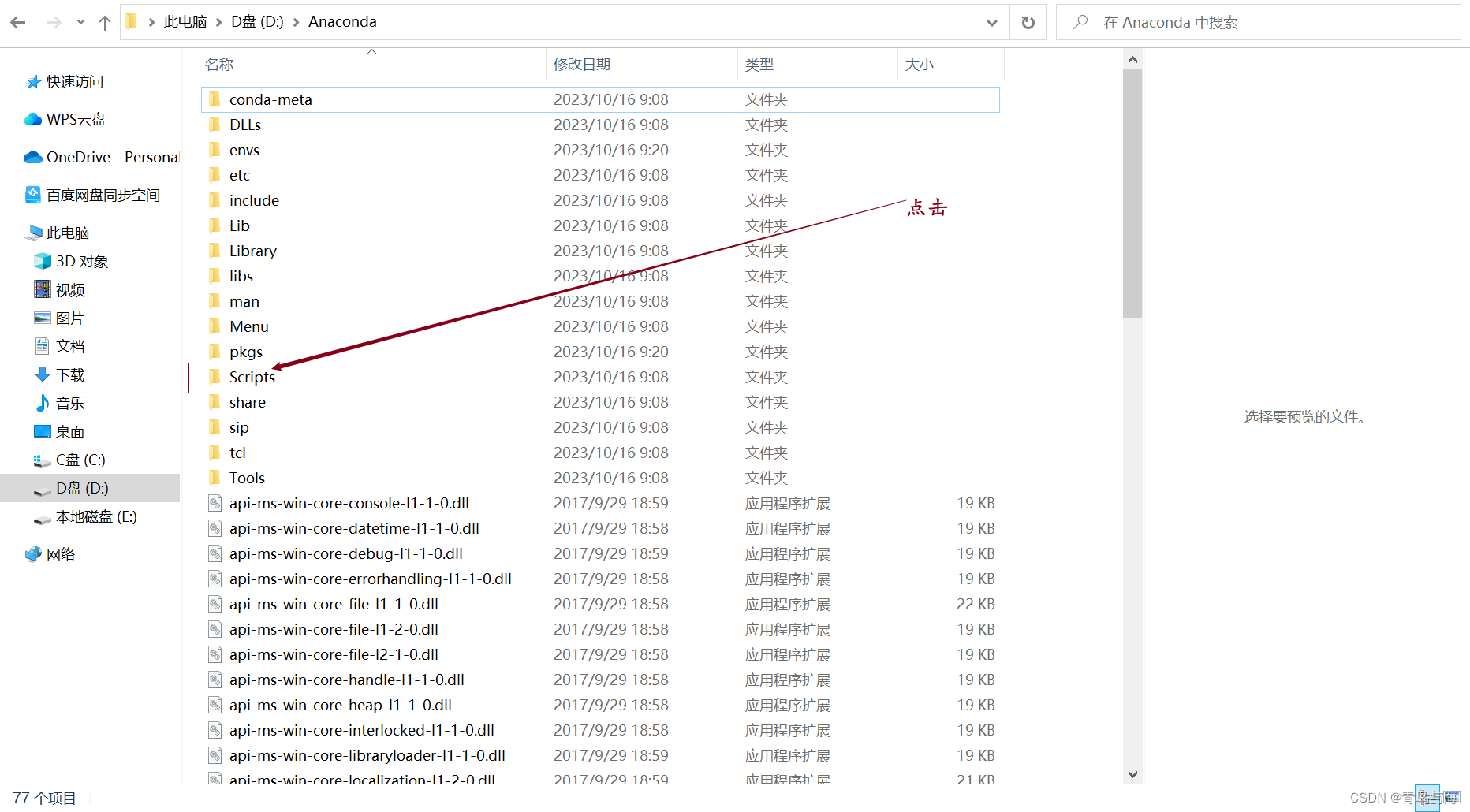The width and height of the screenshot is (1470, 812).
Task: Sort by 名称 column header
Action: pos(219,65)
